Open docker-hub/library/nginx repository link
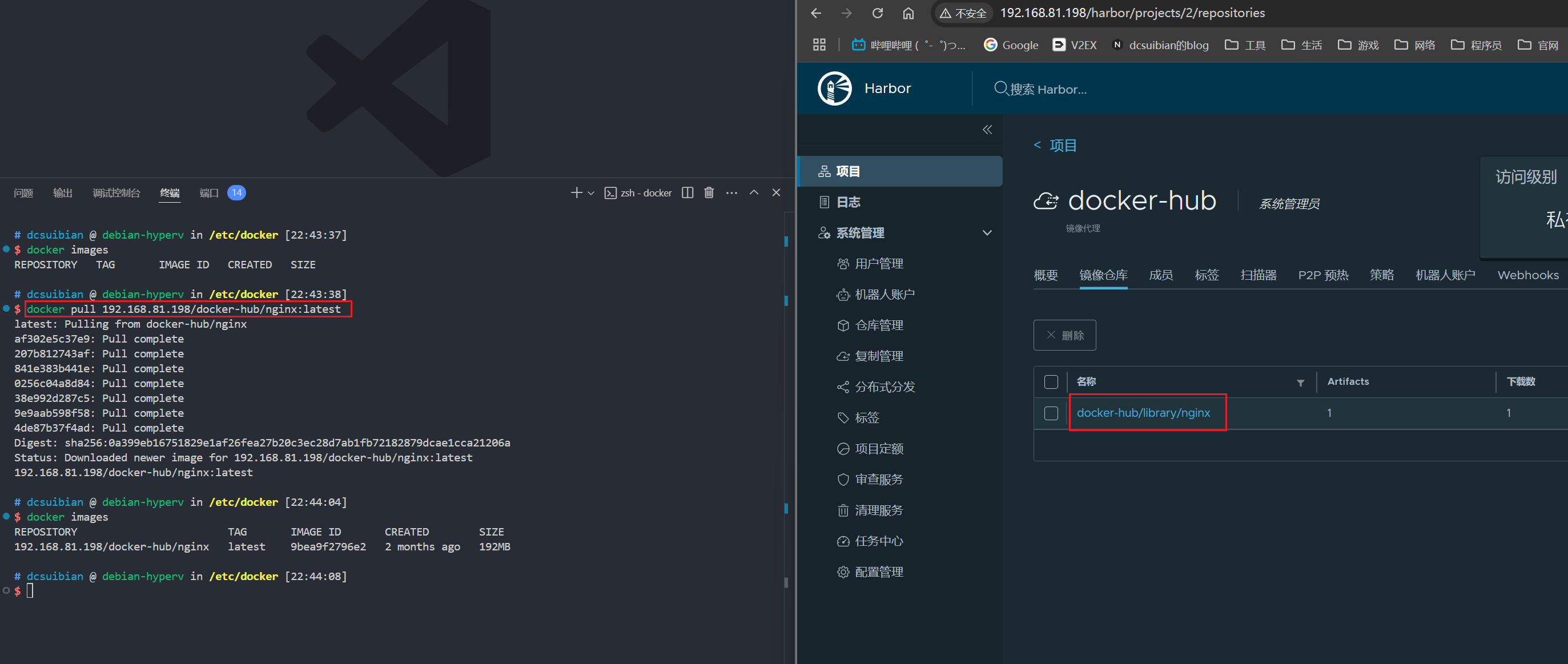 coord(1143,413)
